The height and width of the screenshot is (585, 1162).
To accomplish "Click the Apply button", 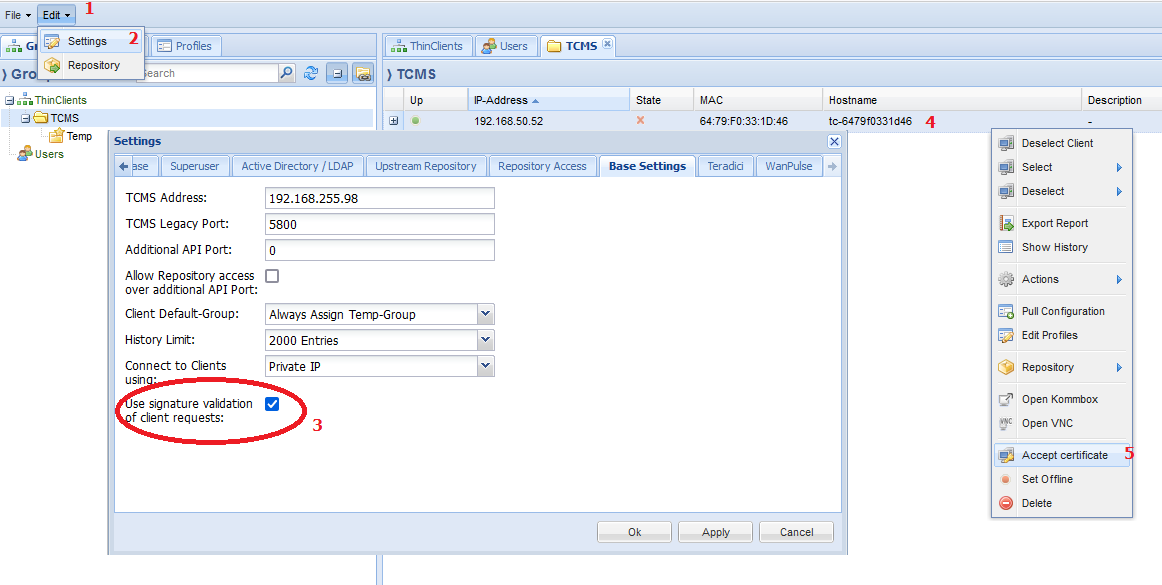I will click(x=715, y=532).
